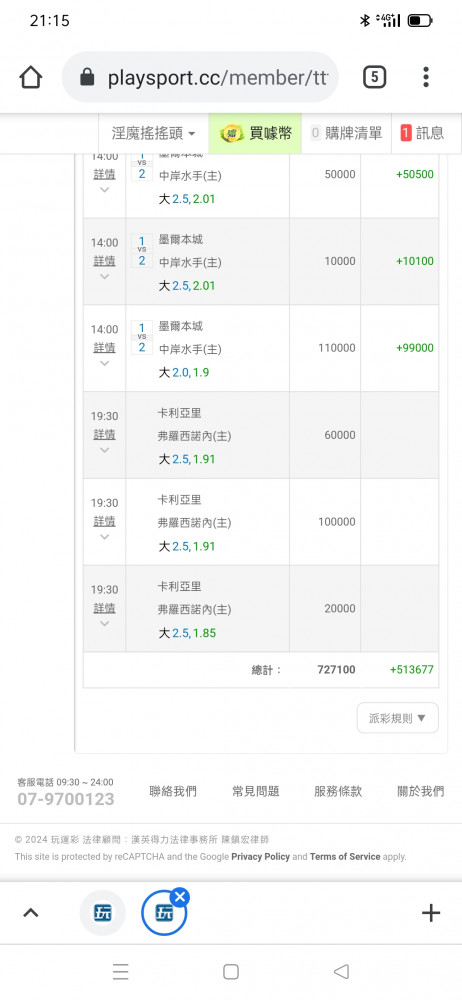Tap the lock icon in address bar
The width and height of the screenshot is (462, 1000).
point(87,78)
